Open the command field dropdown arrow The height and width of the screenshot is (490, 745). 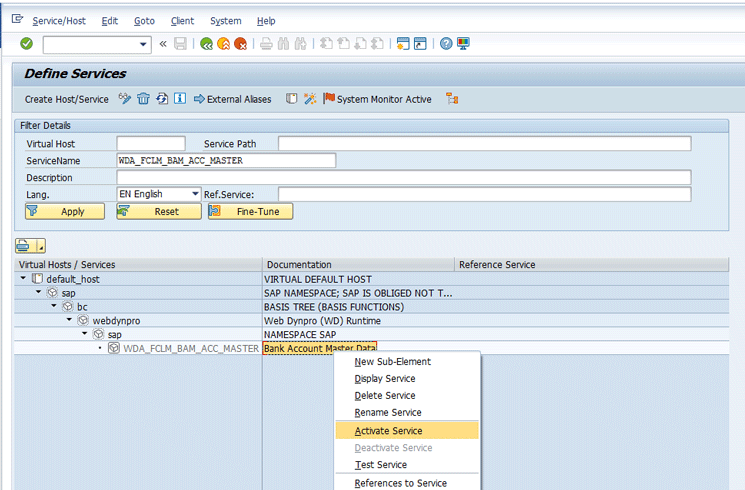pos(145,44)
